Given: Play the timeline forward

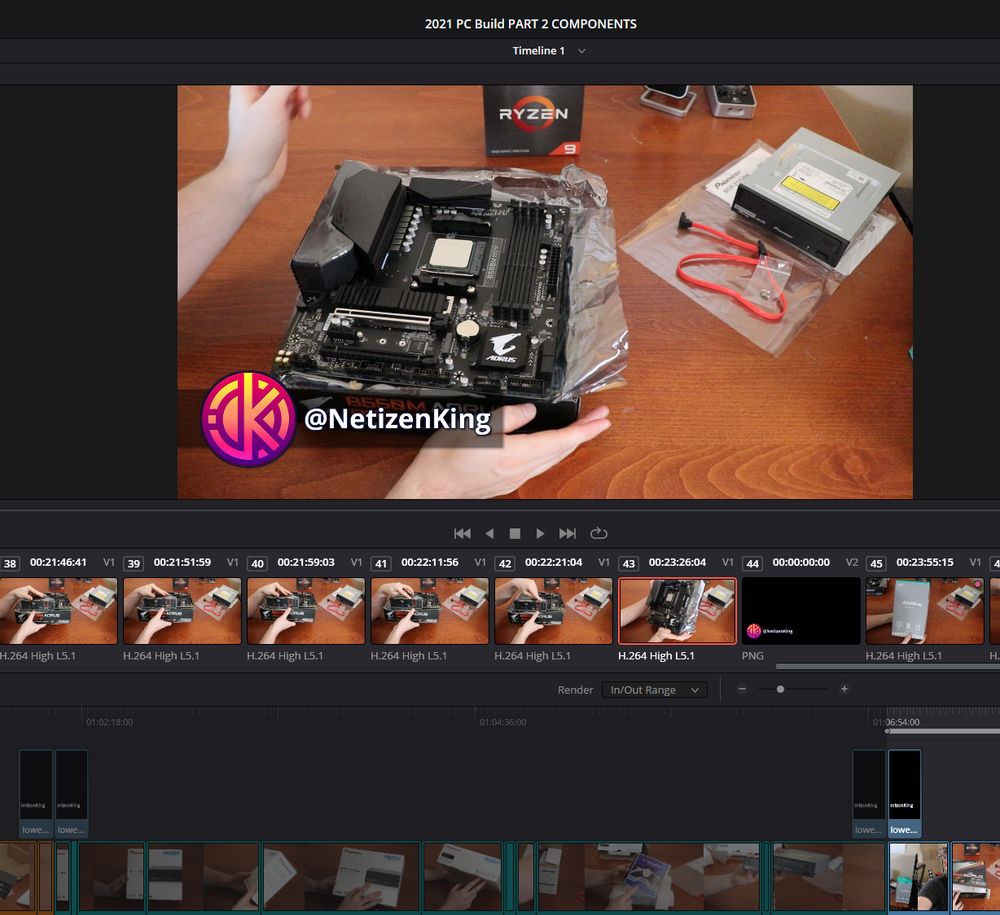Looking at the screenshot, I should pyautogui.click(x=540, y=533).
